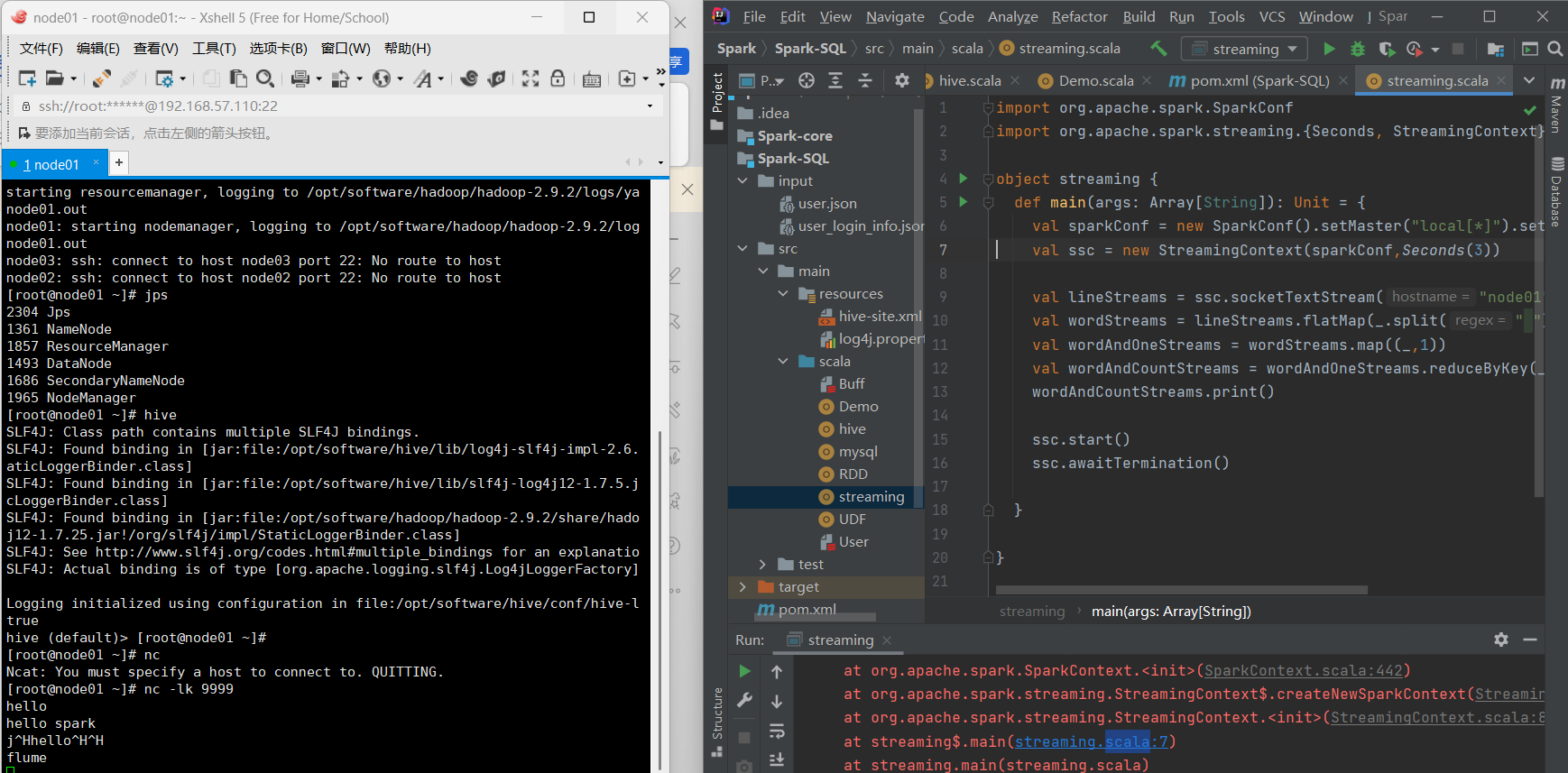Toggle Soft-Wrap in the Run console
The height and width of the screenshot is (773, 1568).
(x=777, y=732)
